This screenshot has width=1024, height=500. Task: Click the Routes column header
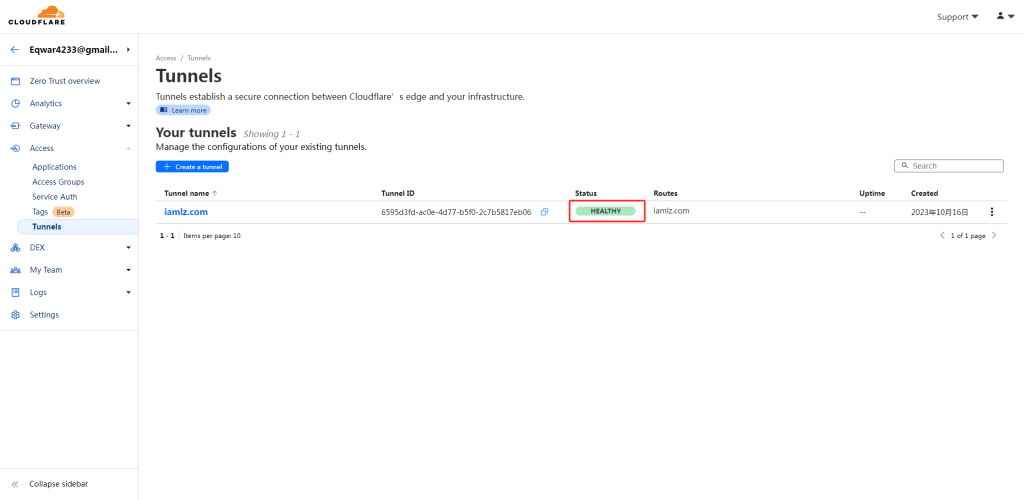pos(665,194)
